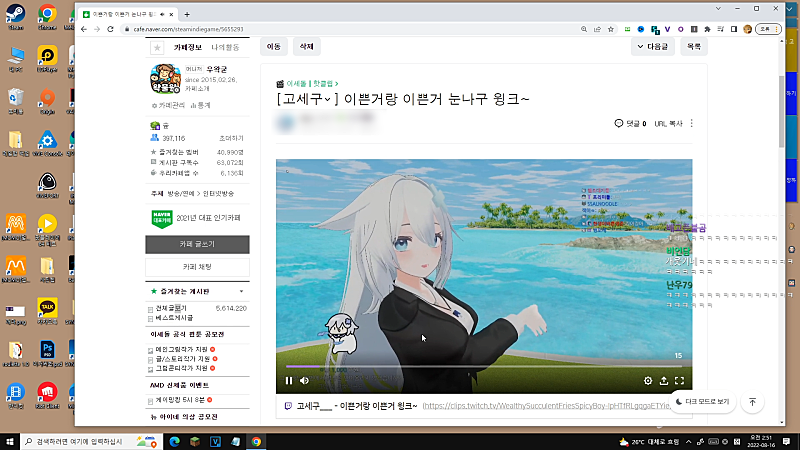Open Chrome tab search chevron
Viewport: 800px width, 450px height.
[x=718, y=9]
